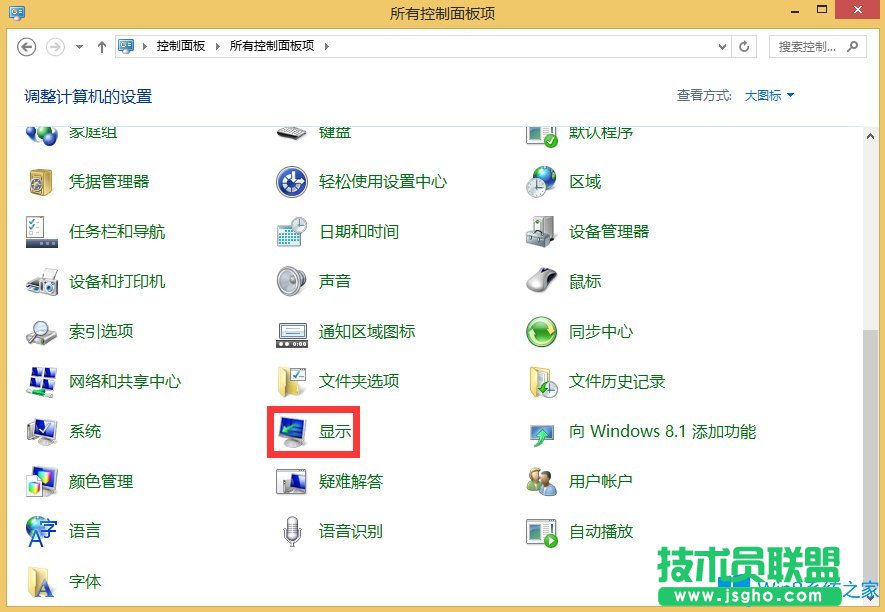Select 所有控制面板项 in the breadcrumb
This screenshot has height=612, width=885.
coord(270,46)
